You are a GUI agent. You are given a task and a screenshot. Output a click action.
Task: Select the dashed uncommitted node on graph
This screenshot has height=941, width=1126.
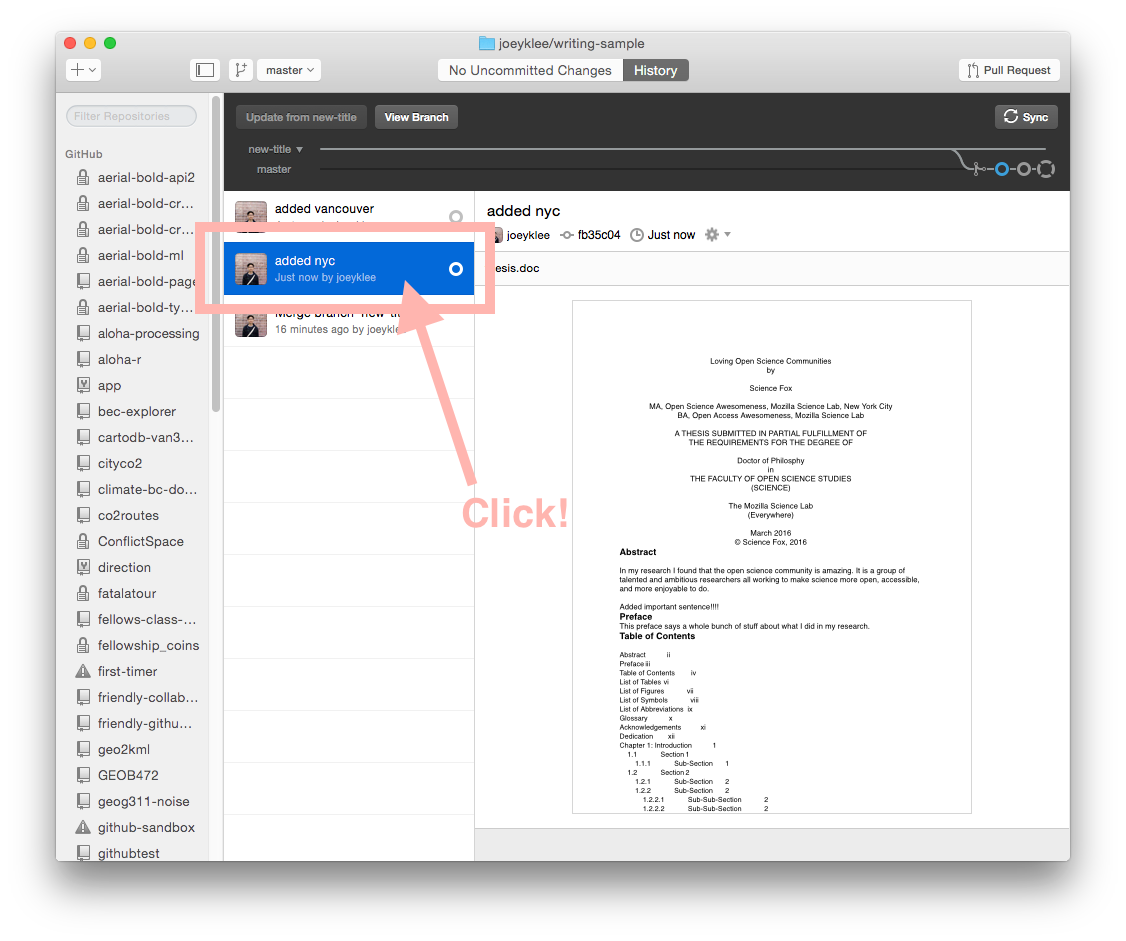point(1046,170)
